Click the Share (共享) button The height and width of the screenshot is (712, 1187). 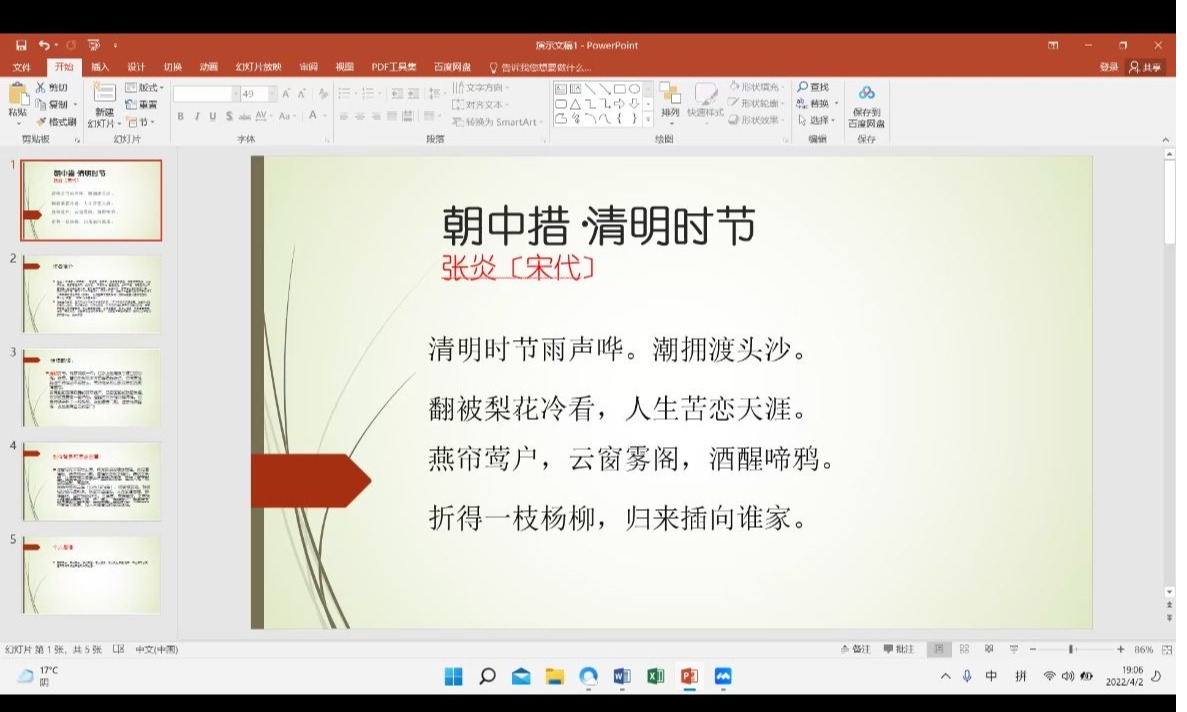[x=1146, y=67]
